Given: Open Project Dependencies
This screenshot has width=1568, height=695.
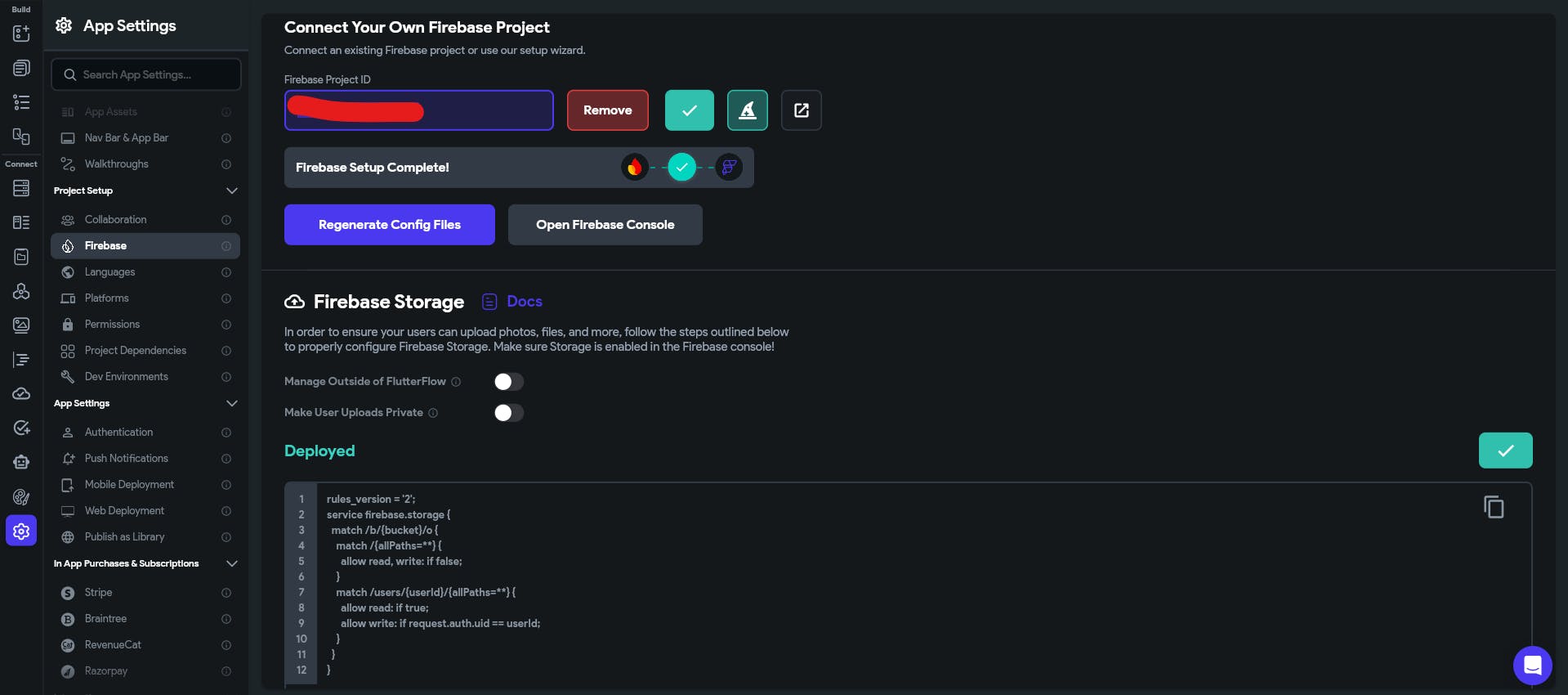Looking at the screenshot, I should pyautogui.click(x=145, y=351).
